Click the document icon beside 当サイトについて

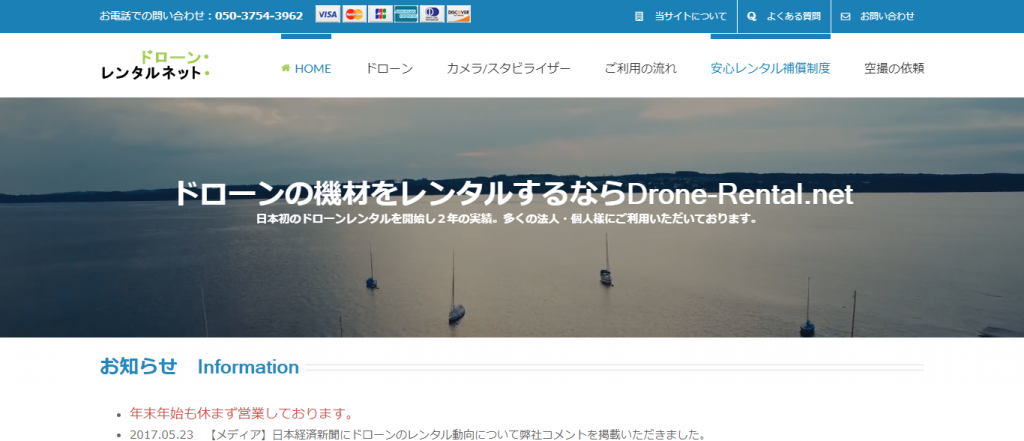[x=640, y=16]
